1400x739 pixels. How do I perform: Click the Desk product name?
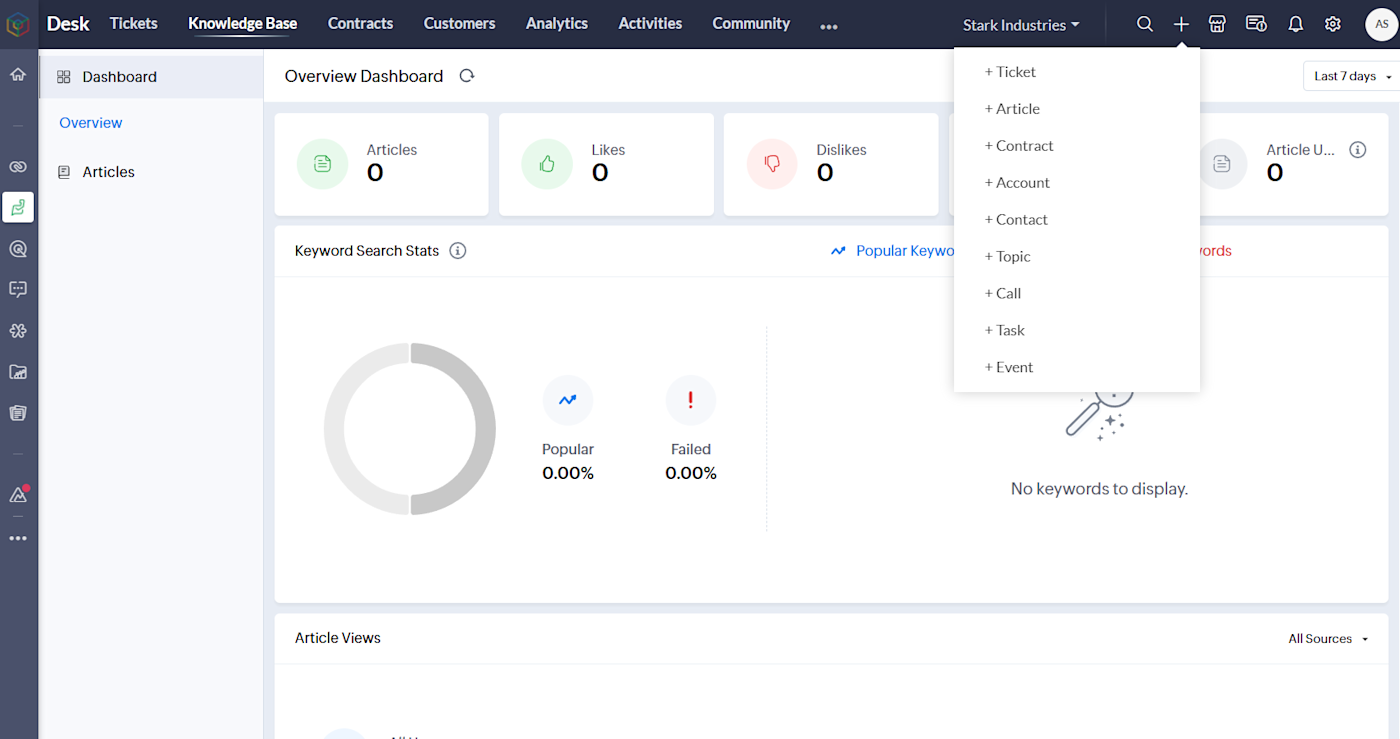click(x=68, y=24)
